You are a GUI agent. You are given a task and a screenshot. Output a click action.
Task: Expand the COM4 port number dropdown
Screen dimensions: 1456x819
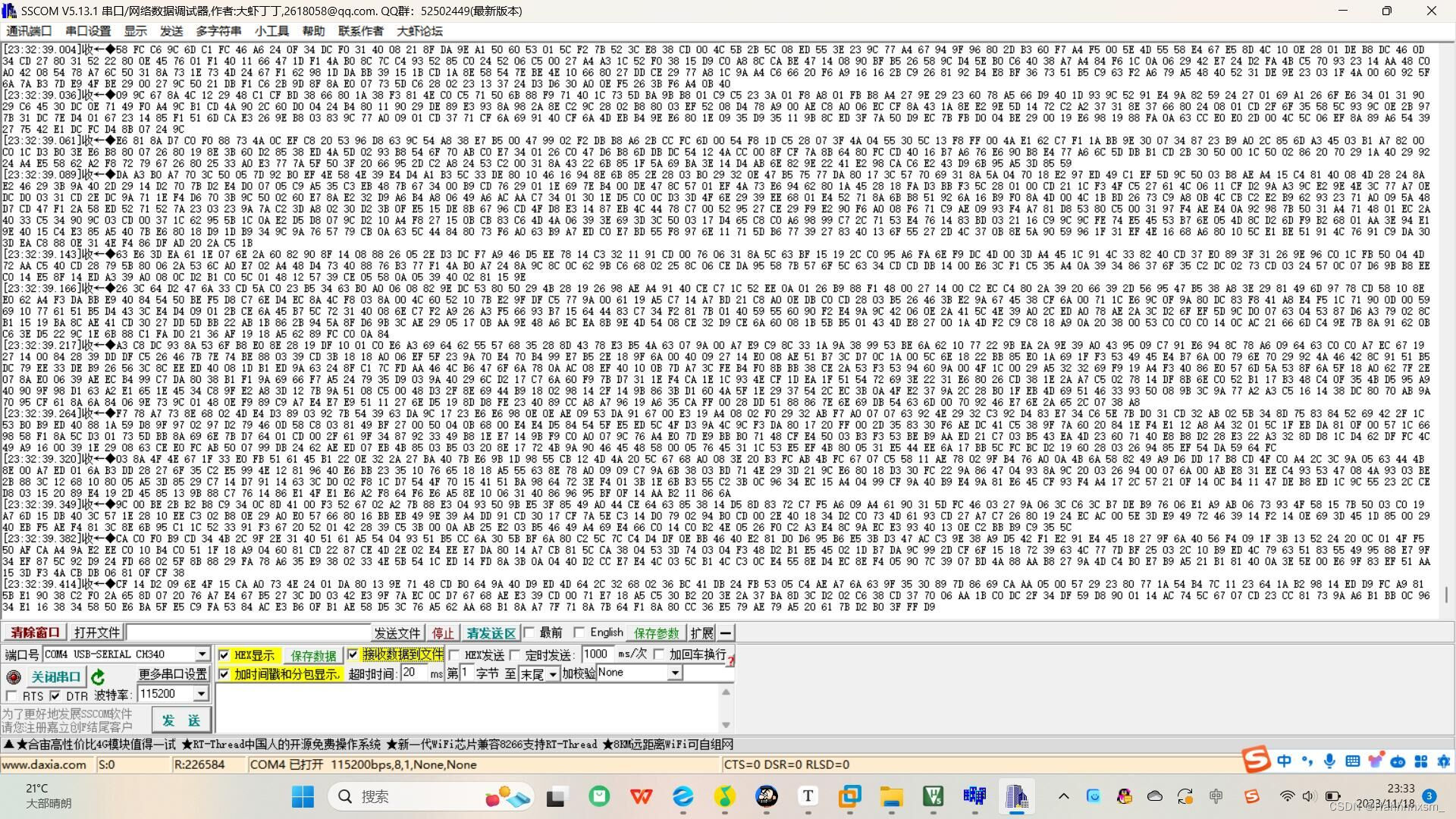pyautogui.click(x=202, y=654)
